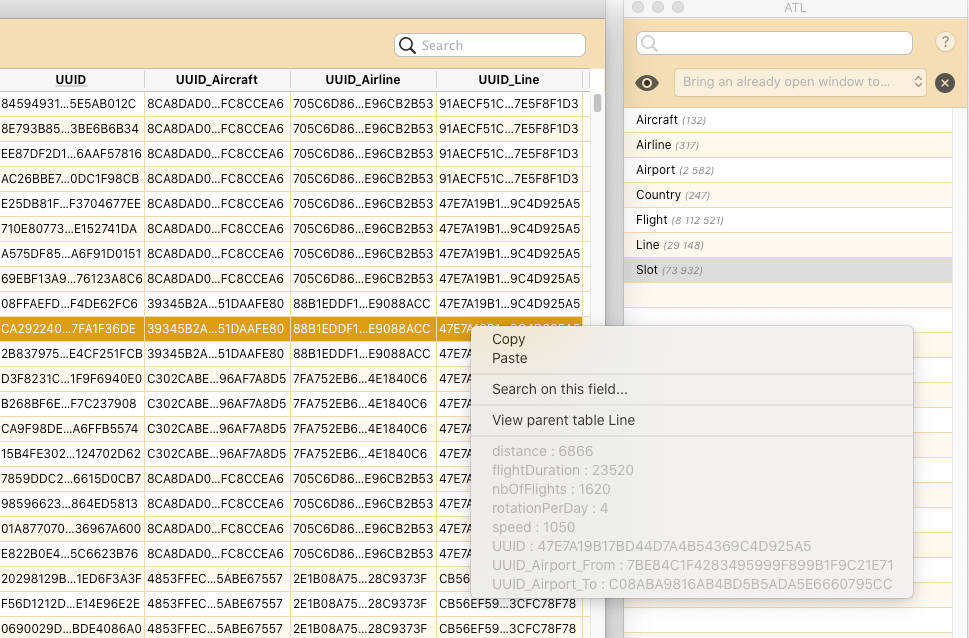Sort by the UUID_Airline column header
The width and height of the screenshot is (969, 638).
pyautogui.click(x=363, y=80)
